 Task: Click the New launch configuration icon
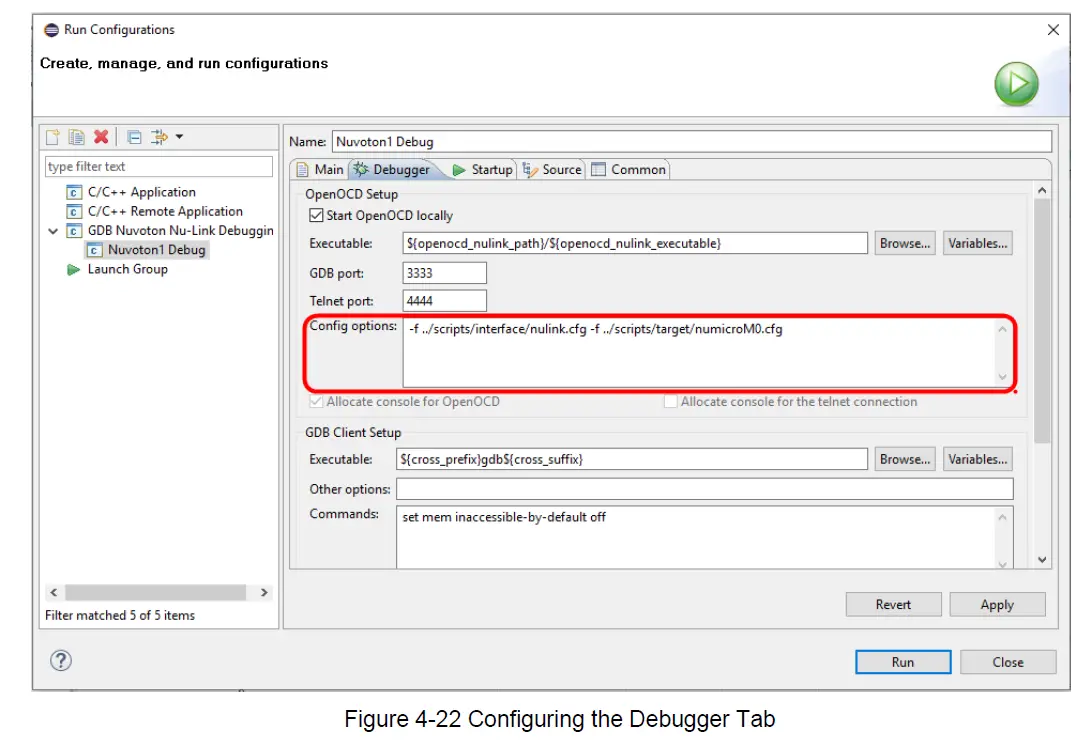click(53, 137)
